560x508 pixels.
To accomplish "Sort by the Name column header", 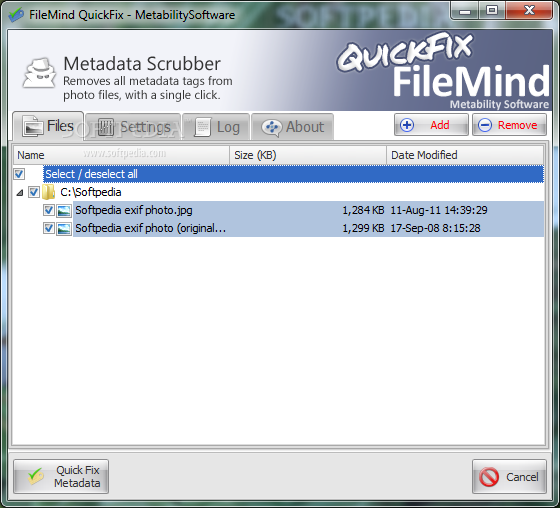I will click(121, 155).
